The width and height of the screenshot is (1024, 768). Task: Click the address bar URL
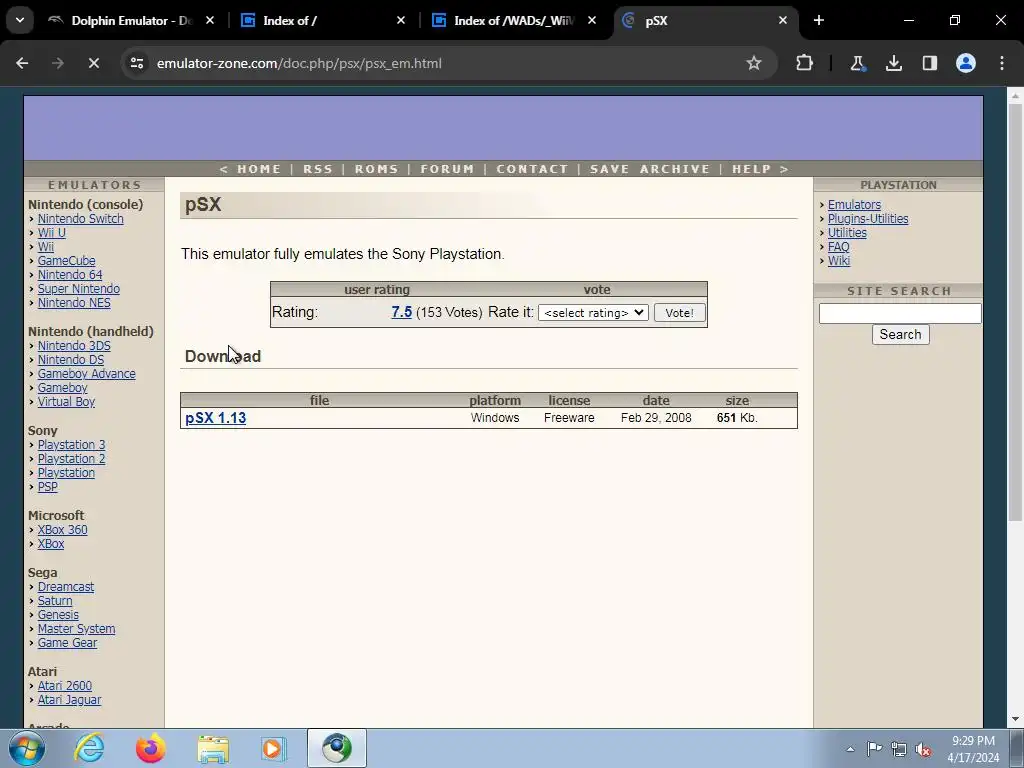(x=299, y=63)
